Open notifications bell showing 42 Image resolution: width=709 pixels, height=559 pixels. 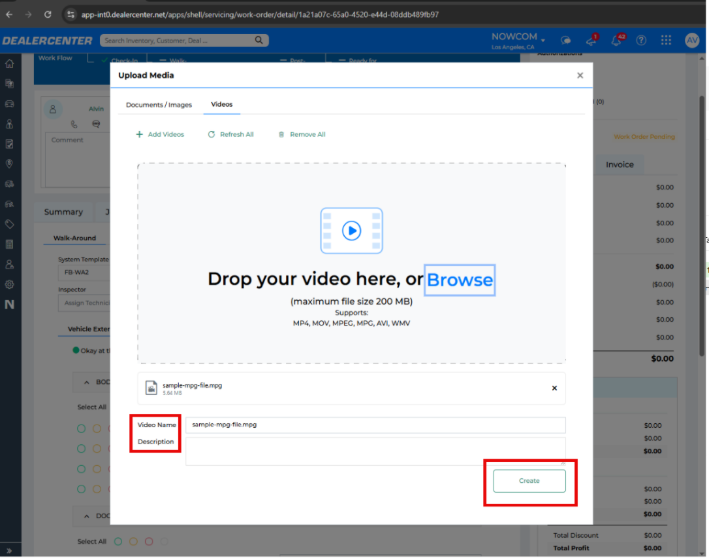618,40
